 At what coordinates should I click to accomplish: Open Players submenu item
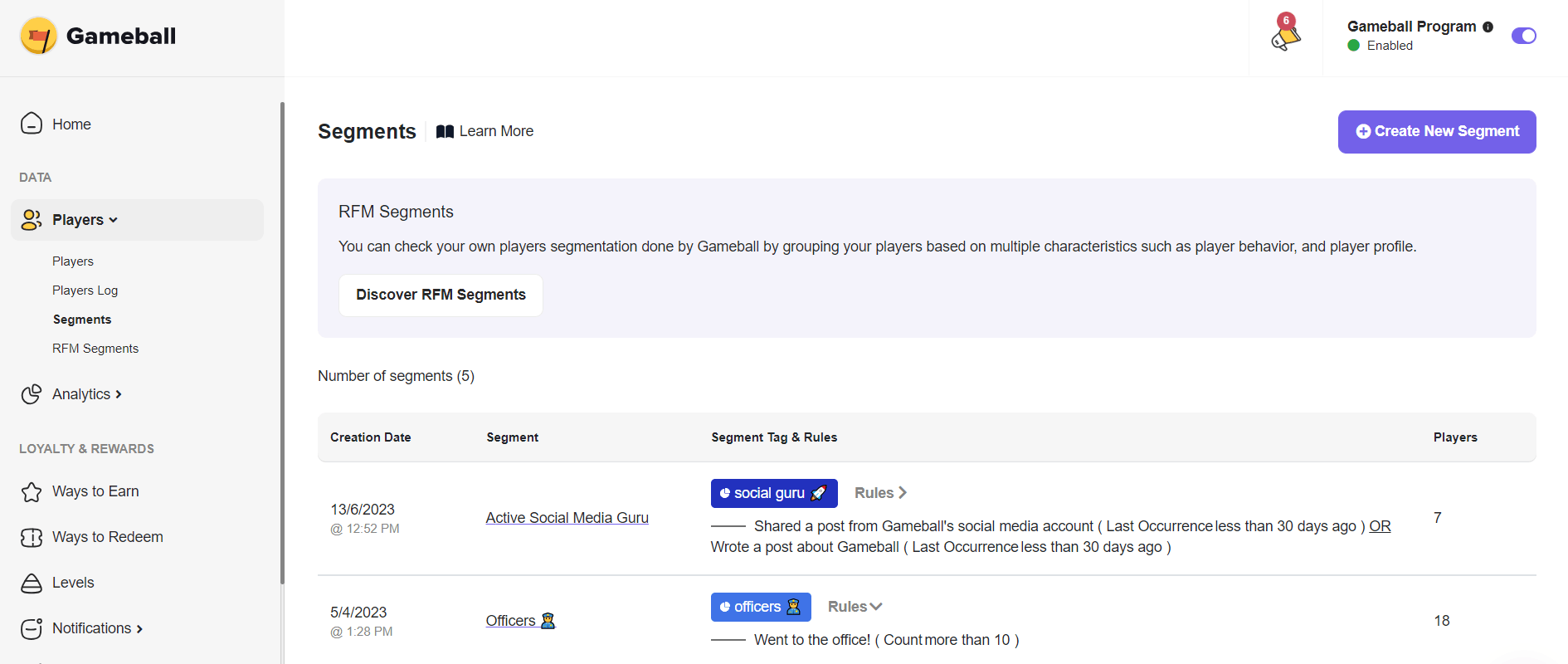click(73, 261)
